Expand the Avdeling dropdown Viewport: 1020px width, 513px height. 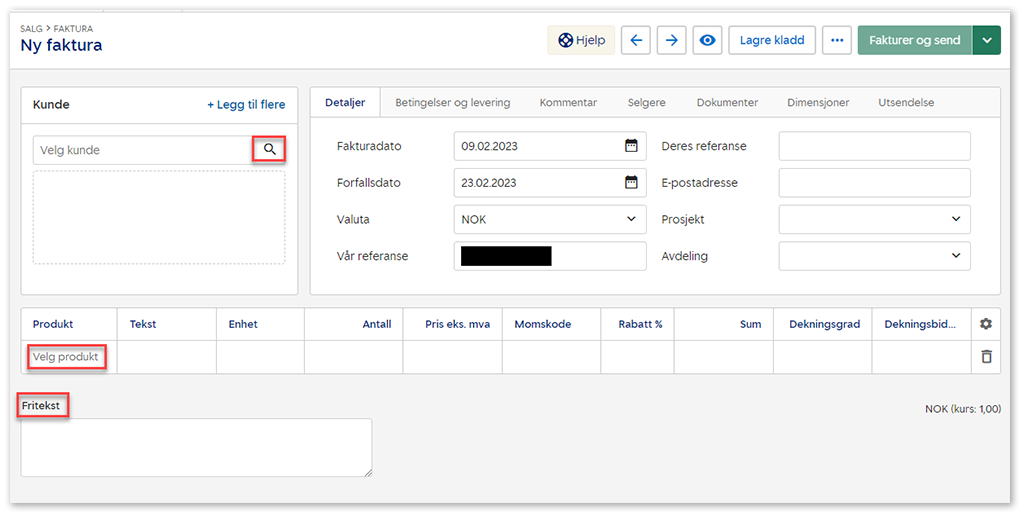click(955, 256)
